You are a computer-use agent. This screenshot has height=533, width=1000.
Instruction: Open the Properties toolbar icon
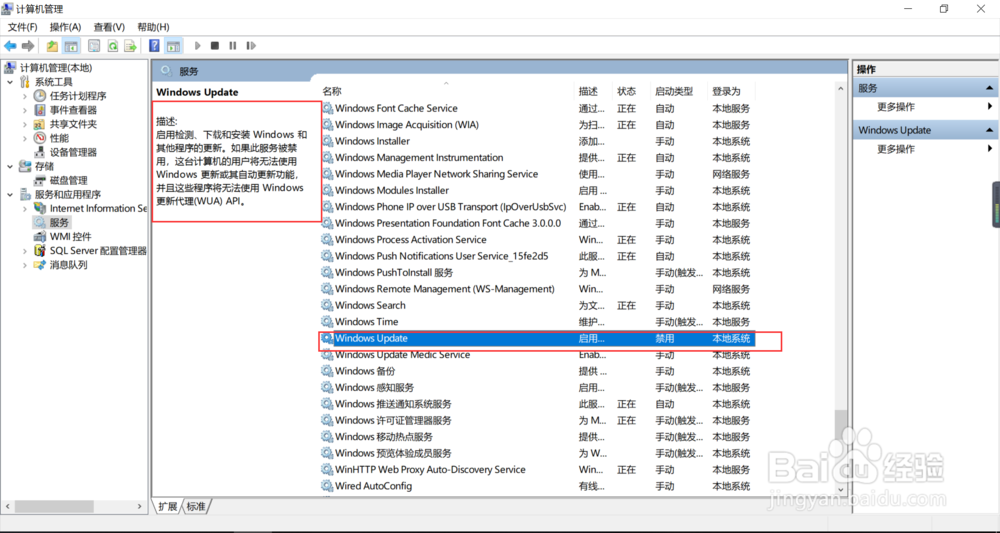pyautogui.click(x=94, y=46)
